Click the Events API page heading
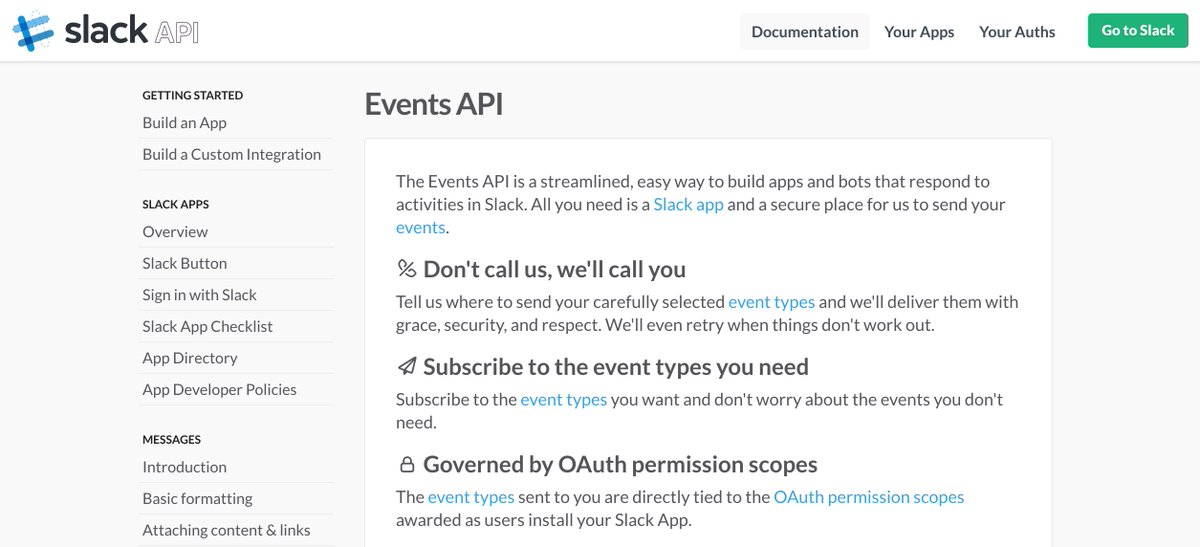 pyautogui.click(x=434, y=104)
